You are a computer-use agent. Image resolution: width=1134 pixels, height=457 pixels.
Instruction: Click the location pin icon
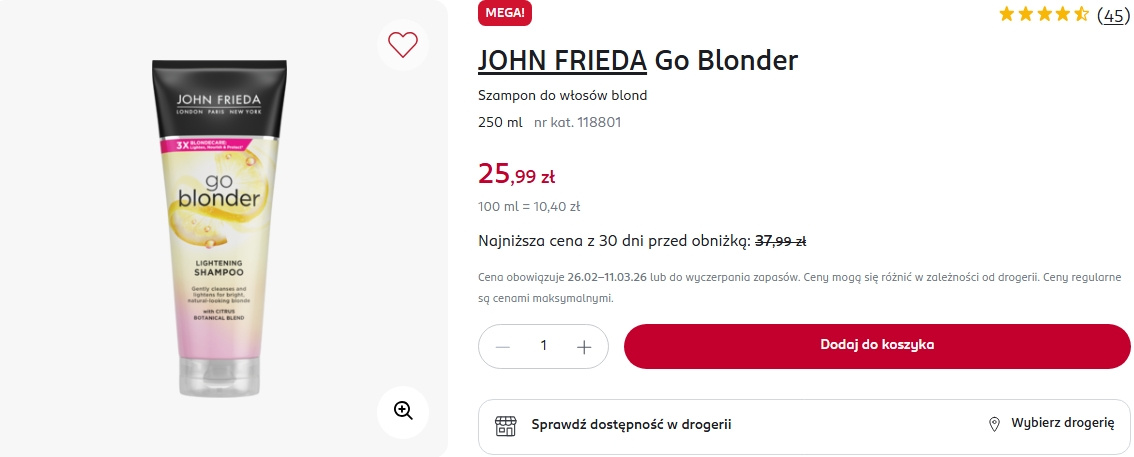pyautogui.click(x=994, y=424)
